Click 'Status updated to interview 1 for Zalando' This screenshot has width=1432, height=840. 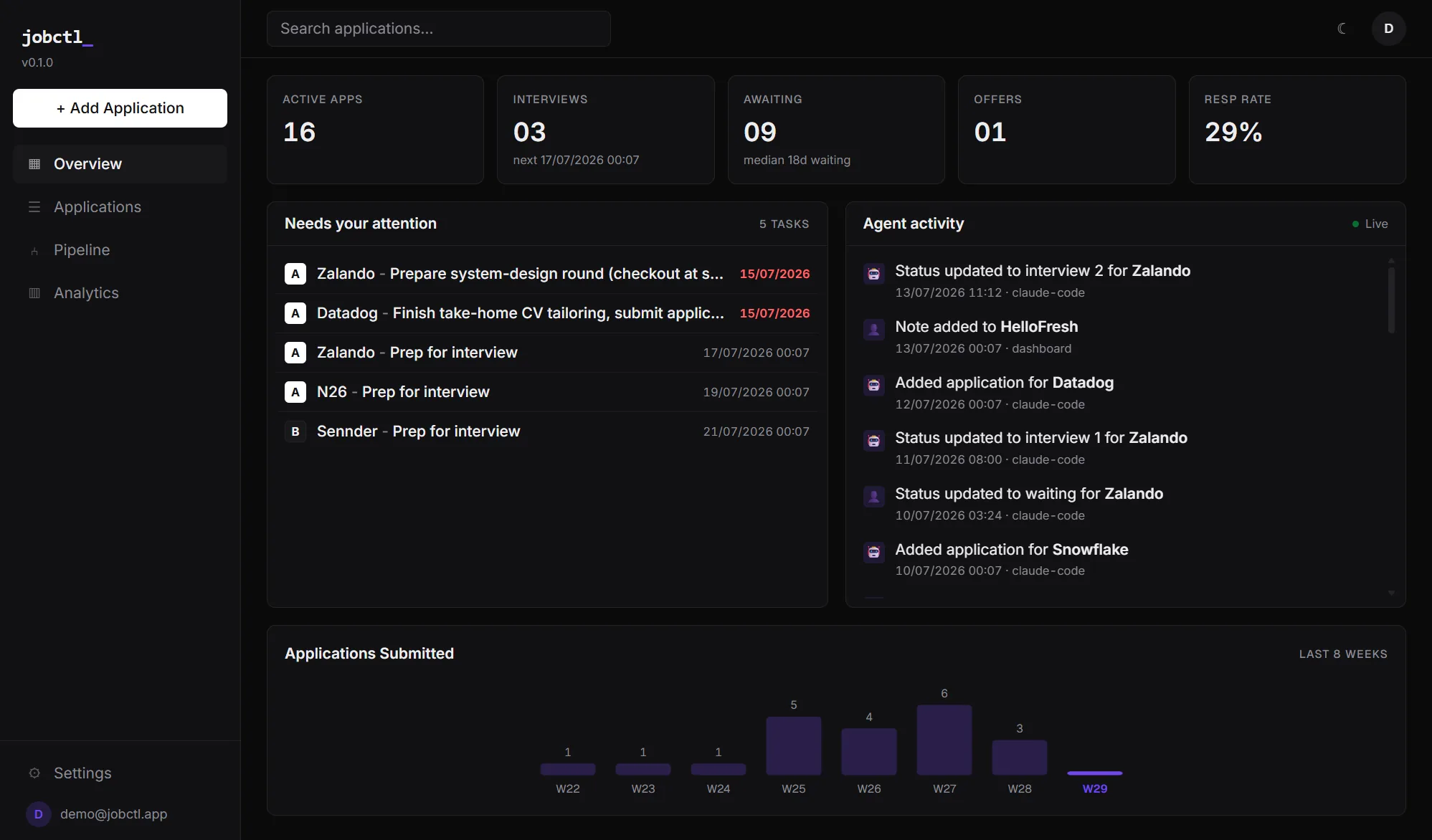click(1041, 438)
